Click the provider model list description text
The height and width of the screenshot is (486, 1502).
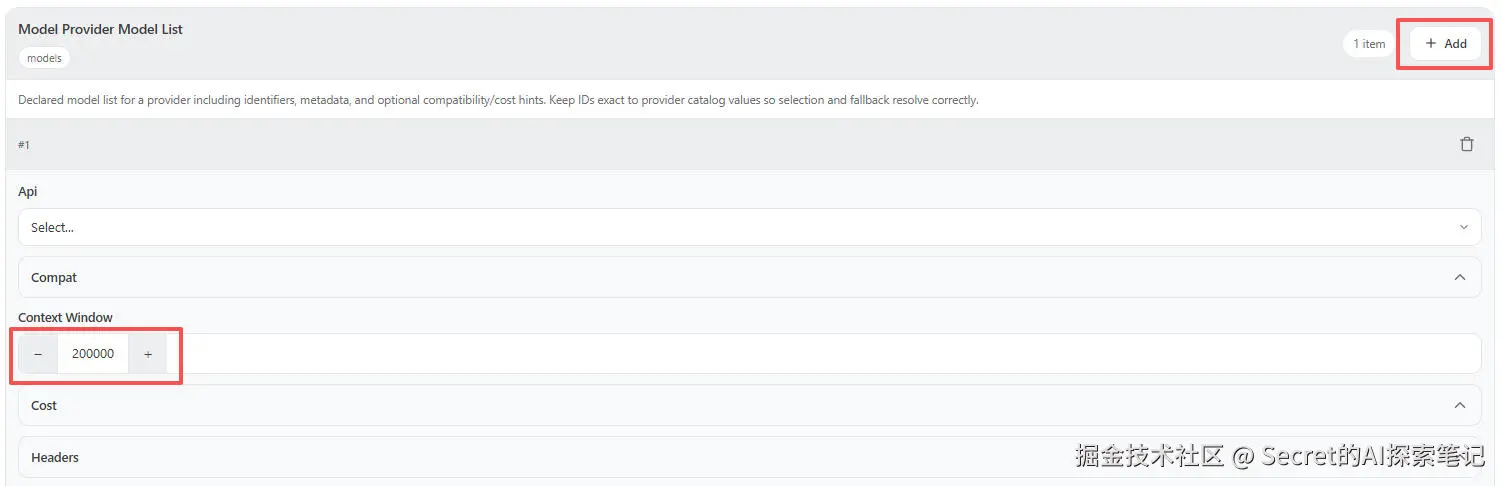click(498, 100)
